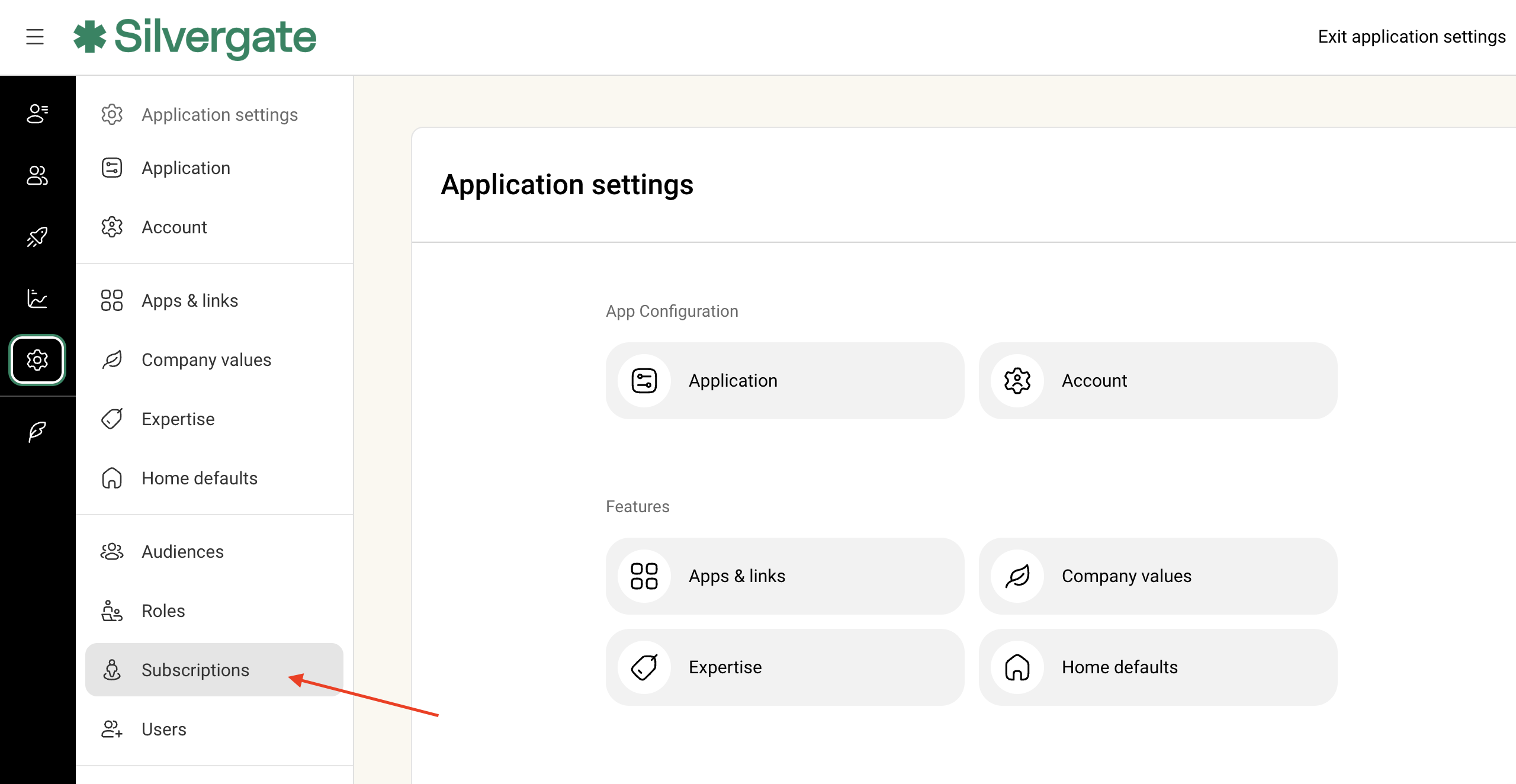Open Users in the sidebar menu
Screen dimensions: 1516x784
pyautogui.click(x=164, y=729)
